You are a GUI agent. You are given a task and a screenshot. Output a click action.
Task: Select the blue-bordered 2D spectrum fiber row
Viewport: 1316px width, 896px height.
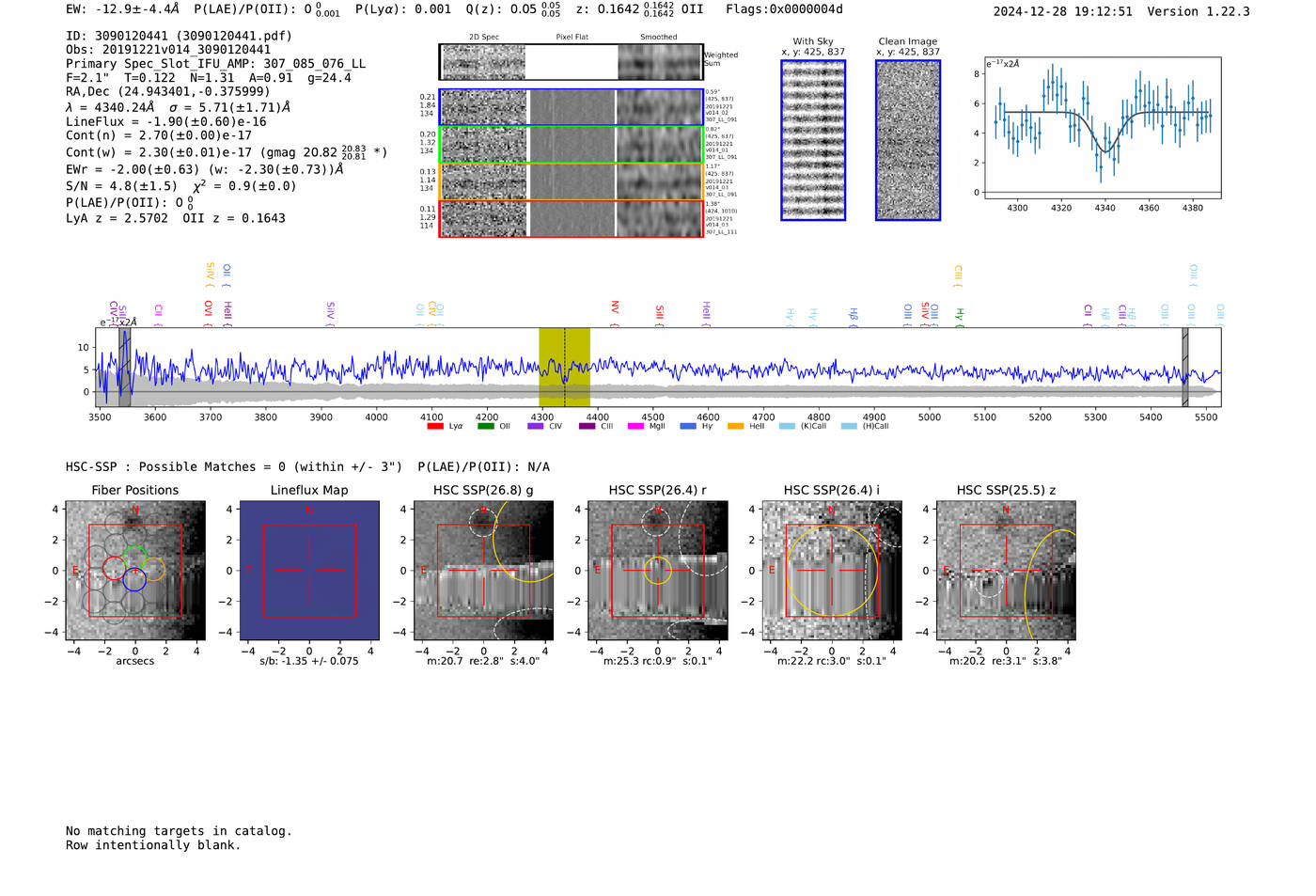(x=571, y=107)
